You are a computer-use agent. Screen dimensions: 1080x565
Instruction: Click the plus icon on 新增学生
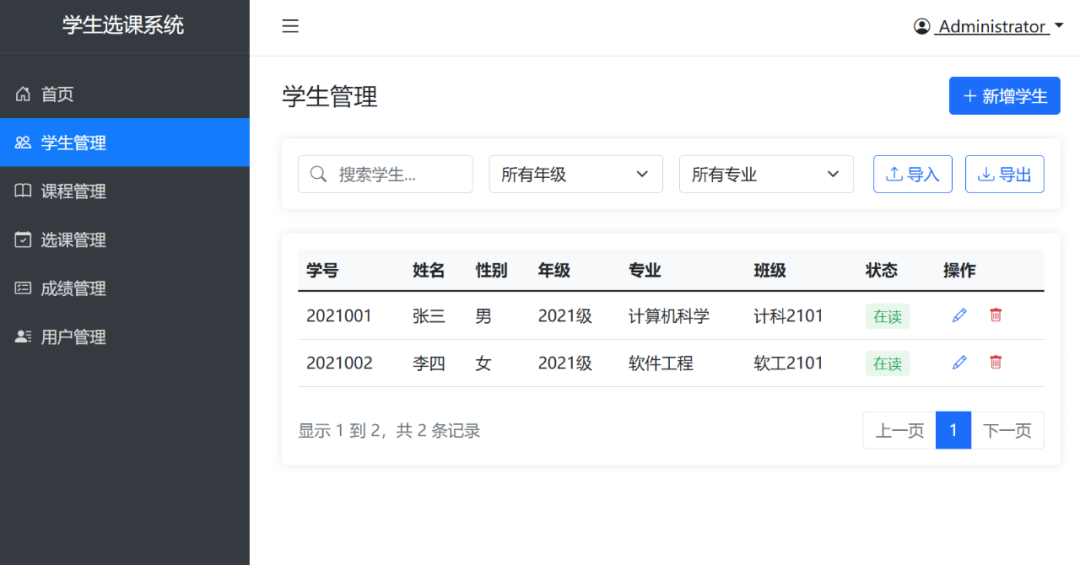[x=970, y=96]
